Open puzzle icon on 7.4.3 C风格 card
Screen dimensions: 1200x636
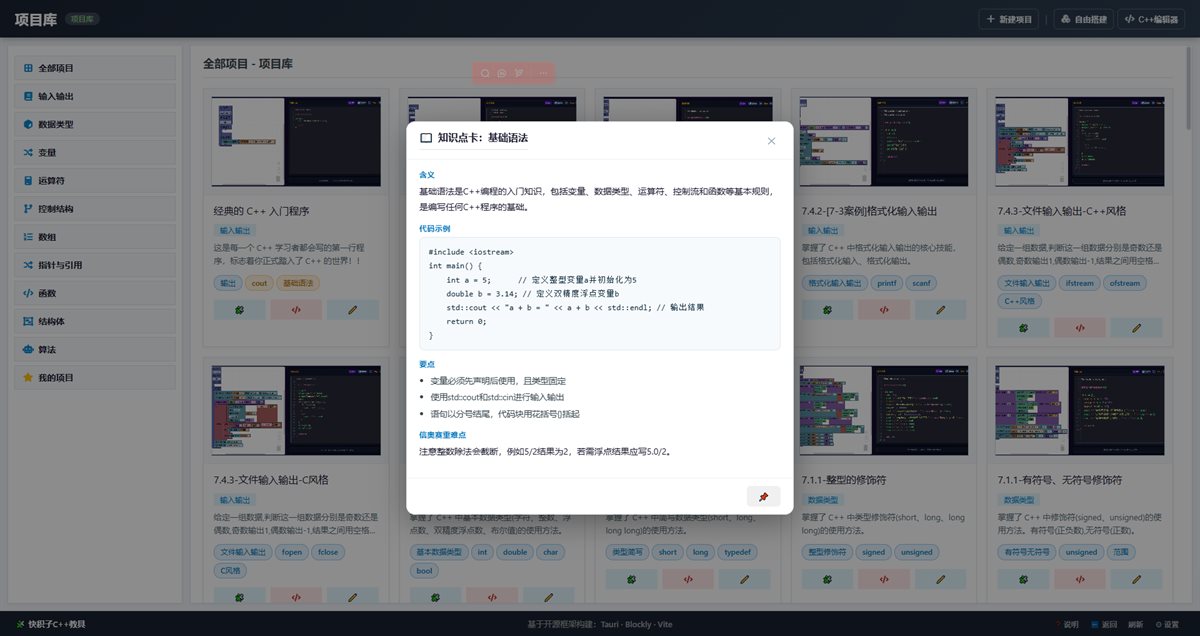click(239, 597)
